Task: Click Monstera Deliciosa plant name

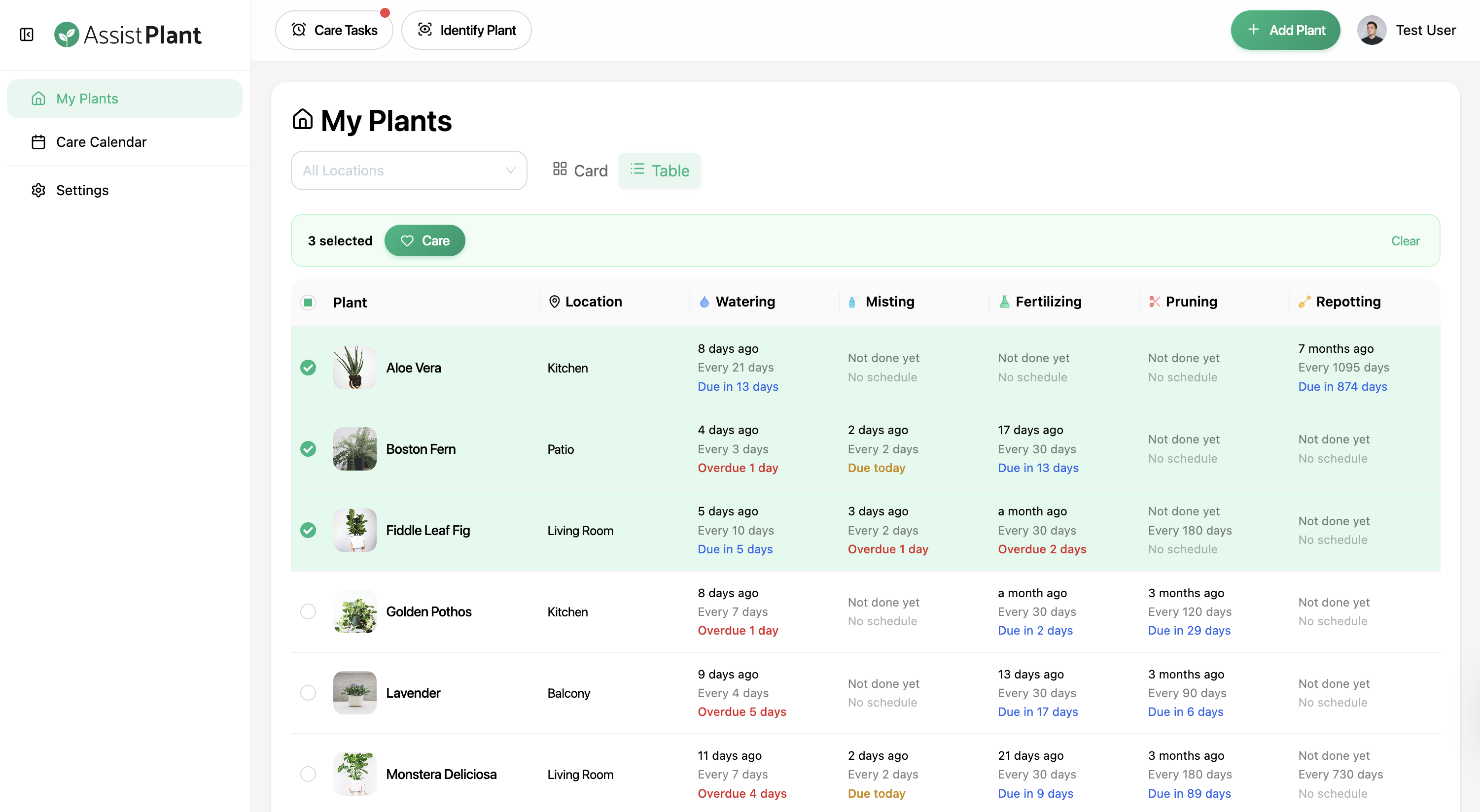Action: click(x=441, y=774)
